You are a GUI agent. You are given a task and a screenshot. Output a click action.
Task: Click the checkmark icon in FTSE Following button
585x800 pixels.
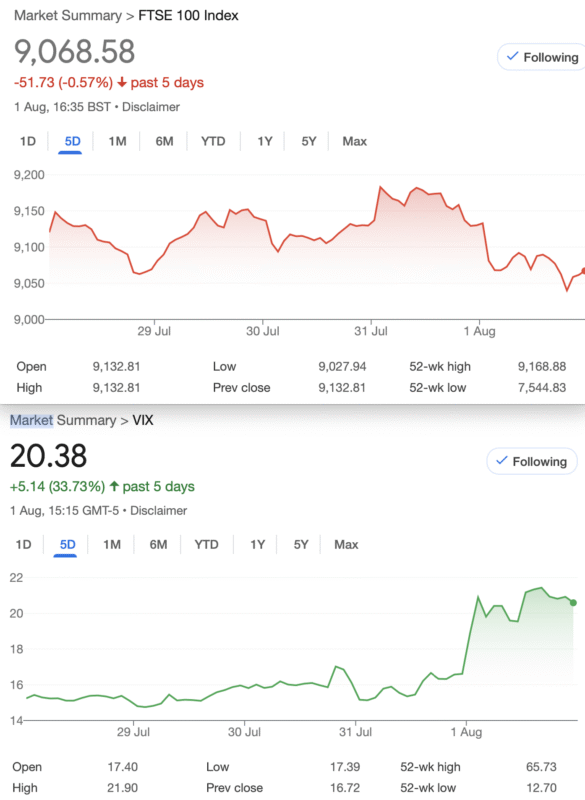click(x=513, y=56)
